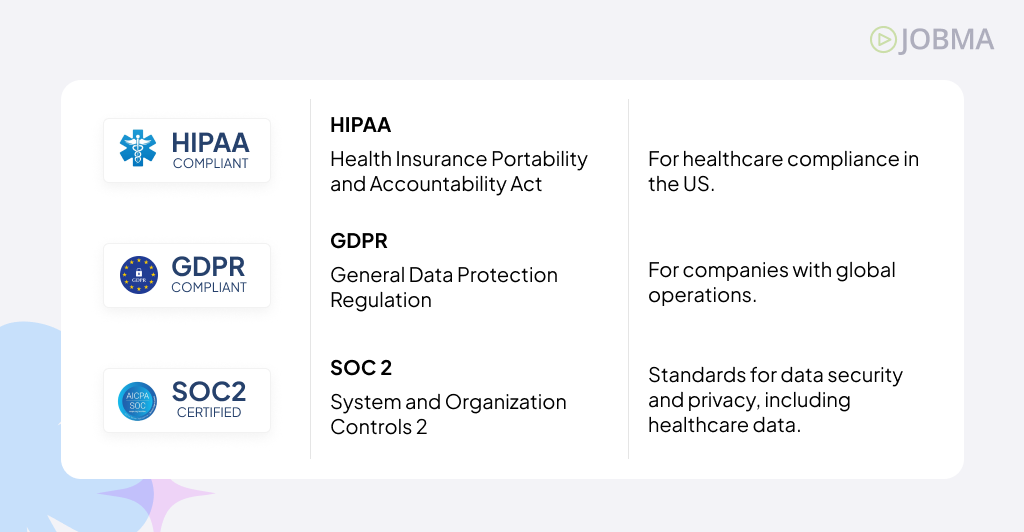The image size is (1024, 532).
Task: Select the HIPAA Compliant badge card
Action: 187,150
